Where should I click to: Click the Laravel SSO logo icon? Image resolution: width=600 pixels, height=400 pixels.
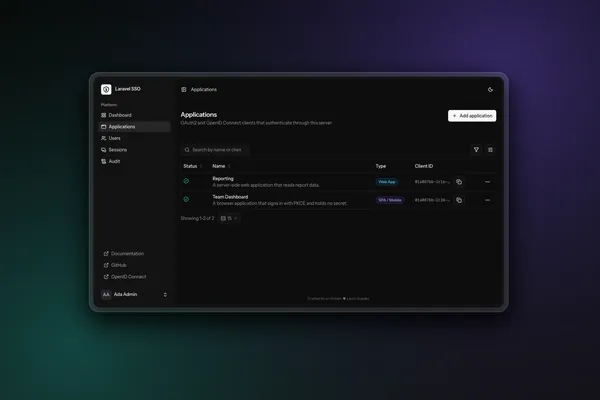pyautogui.click(x=106, y=89)
